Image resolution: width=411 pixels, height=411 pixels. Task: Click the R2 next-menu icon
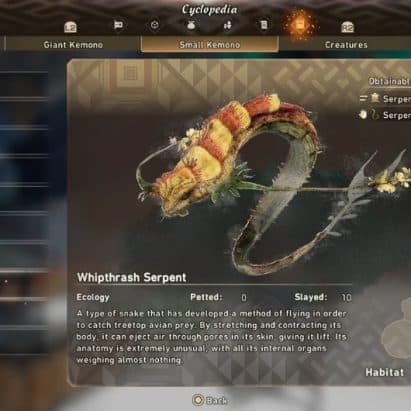pyautogui.click(x=347, y=27)
